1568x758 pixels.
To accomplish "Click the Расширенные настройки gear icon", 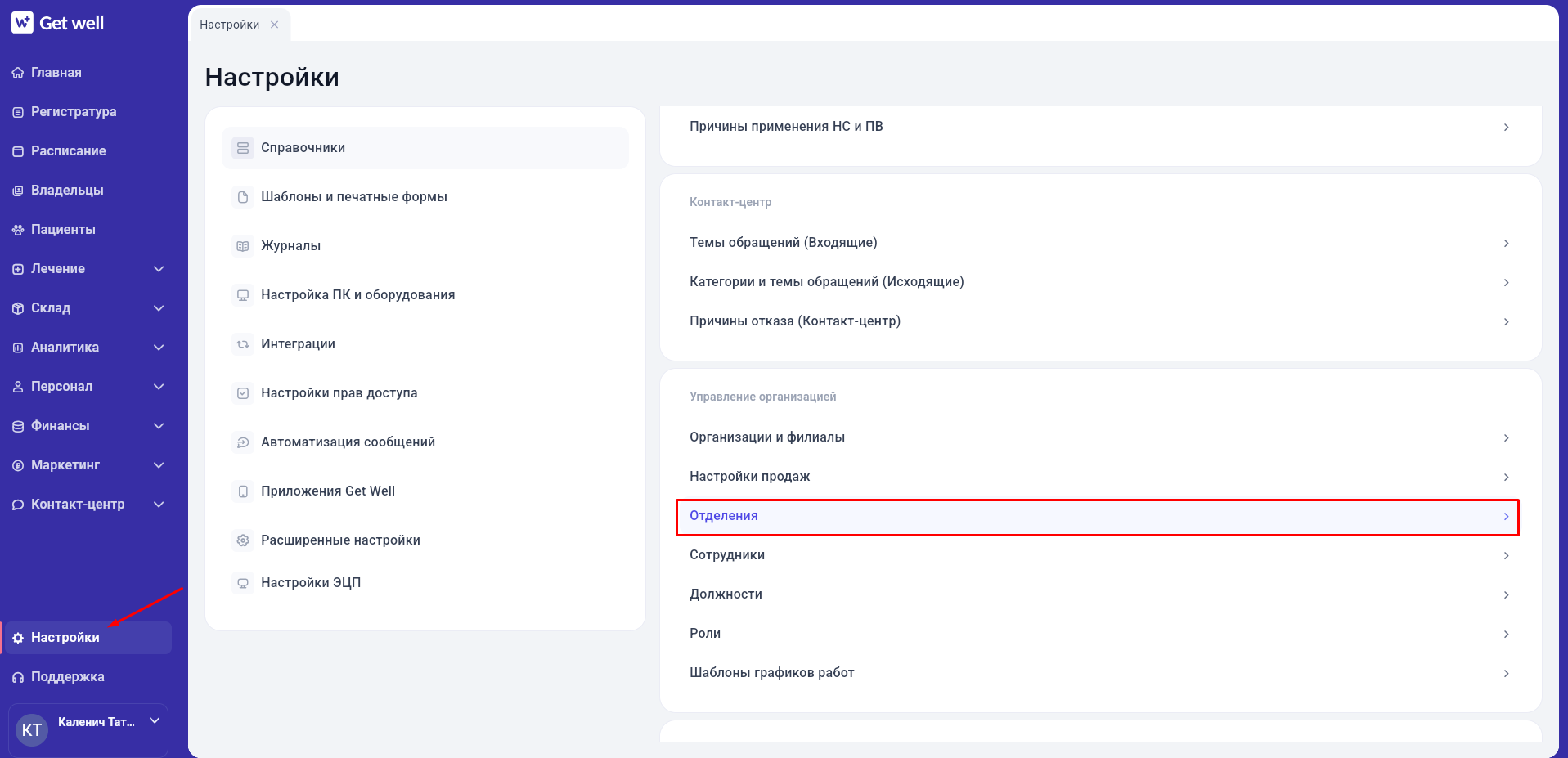I will point(243,540).
